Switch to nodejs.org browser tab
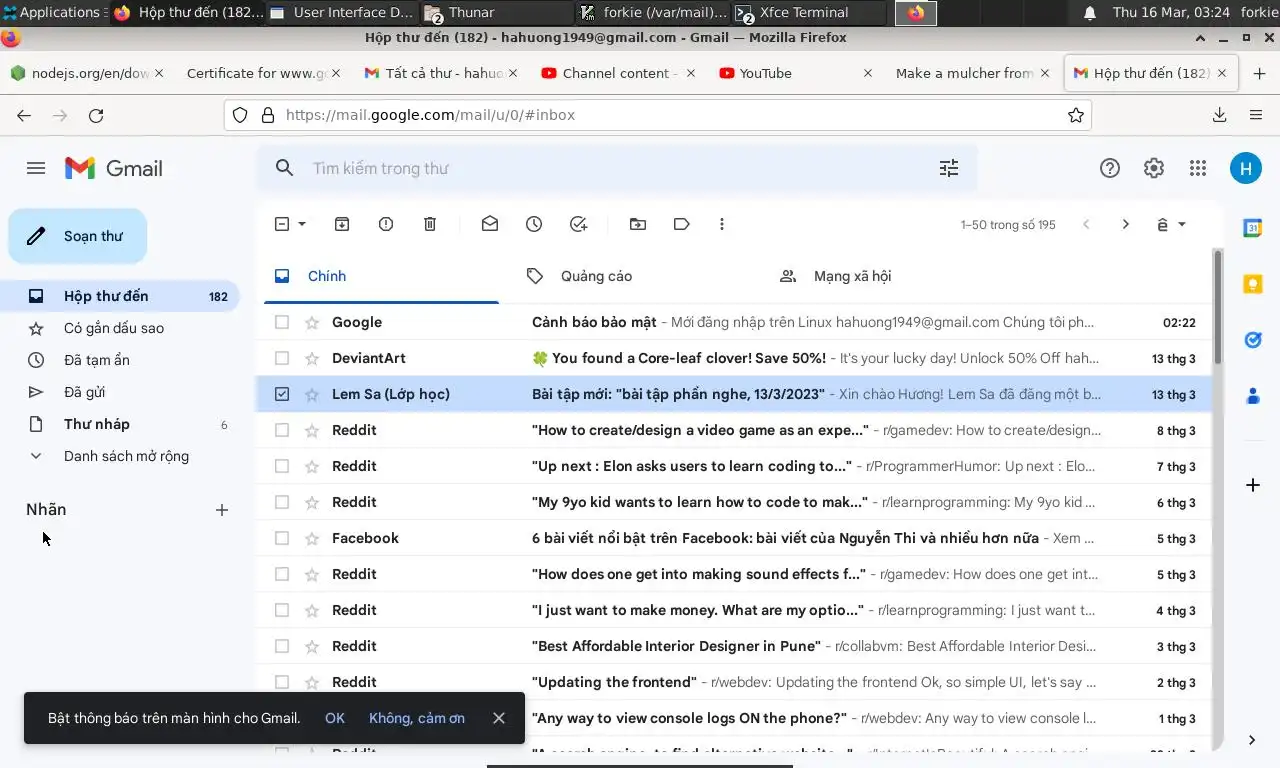Viewport: 1280px width, 768px height. (86, 73)
